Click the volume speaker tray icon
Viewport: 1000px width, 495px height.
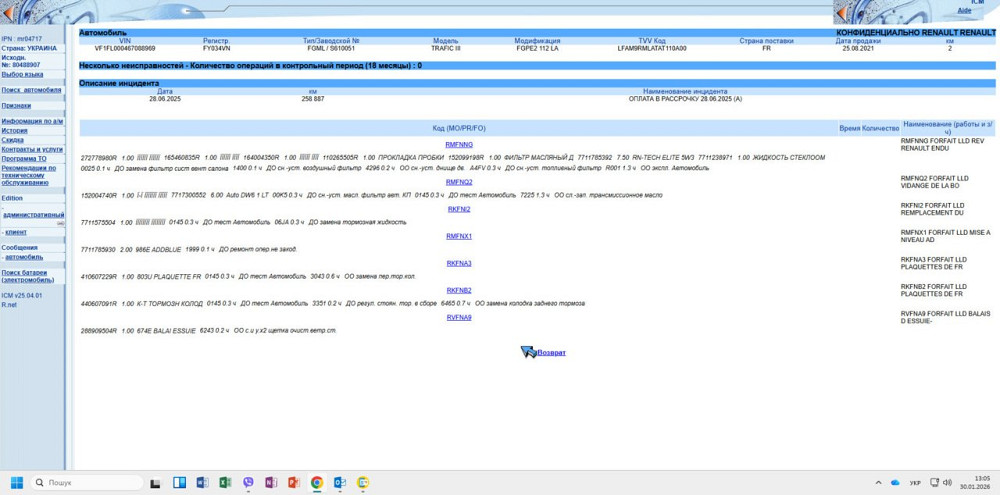click(x=947, y=483)
